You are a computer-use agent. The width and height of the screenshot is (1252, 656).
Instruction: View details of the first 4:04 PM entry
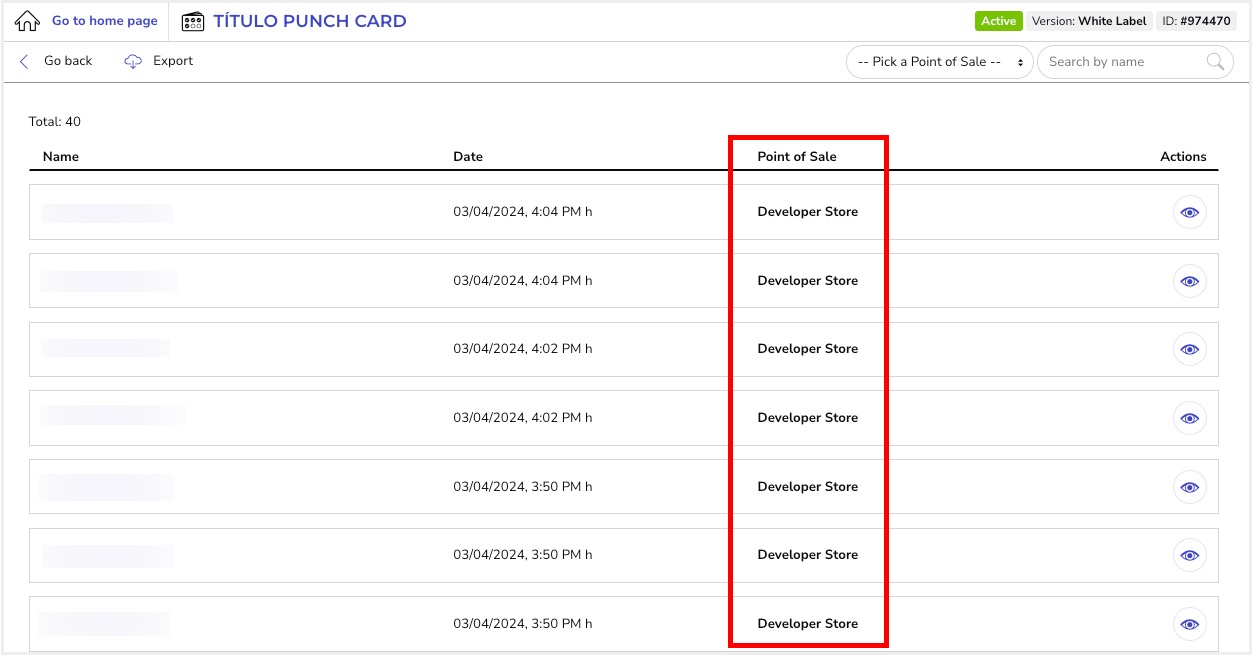point(1189,212)
